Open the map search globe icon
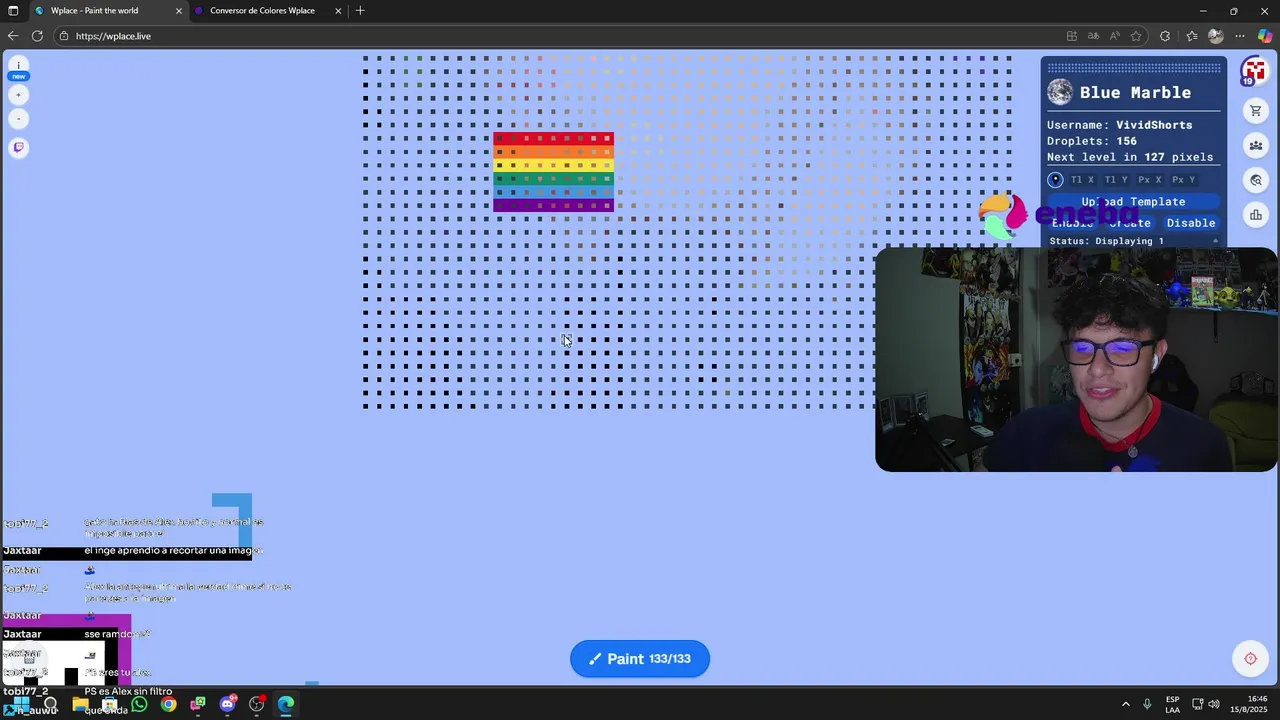 (x=1256, y=180)
